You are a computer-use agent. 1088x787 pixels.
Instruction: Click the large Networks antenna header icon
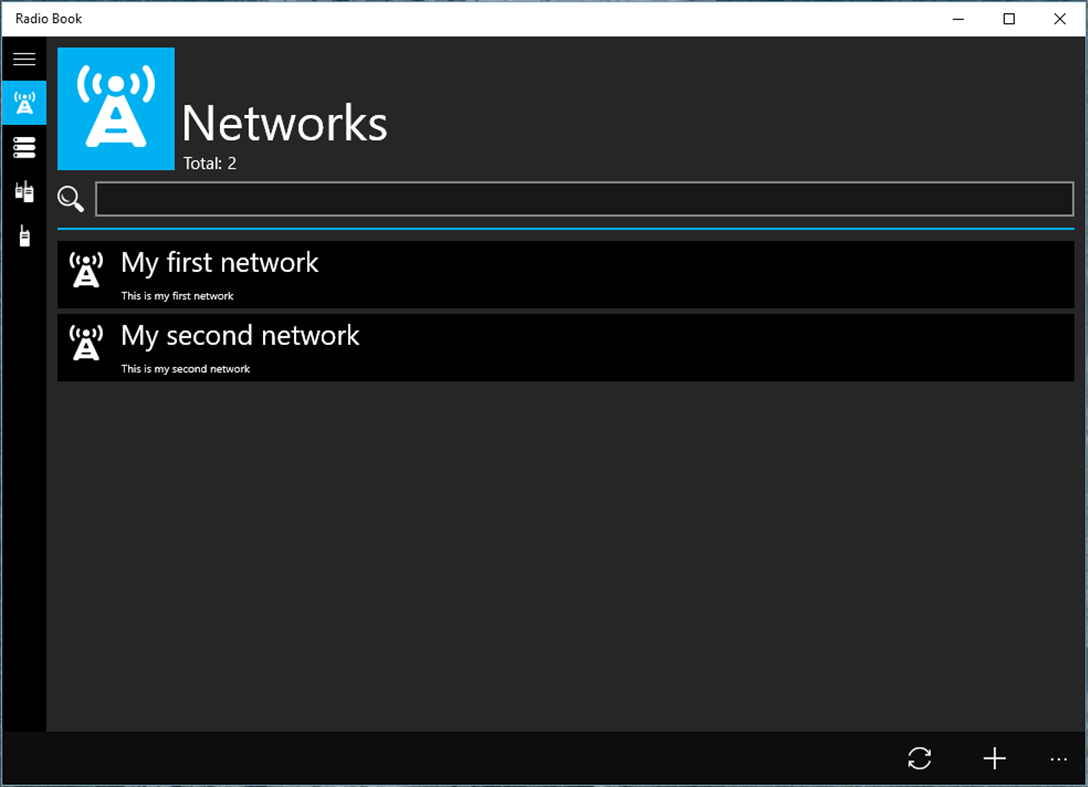point(115,107)
